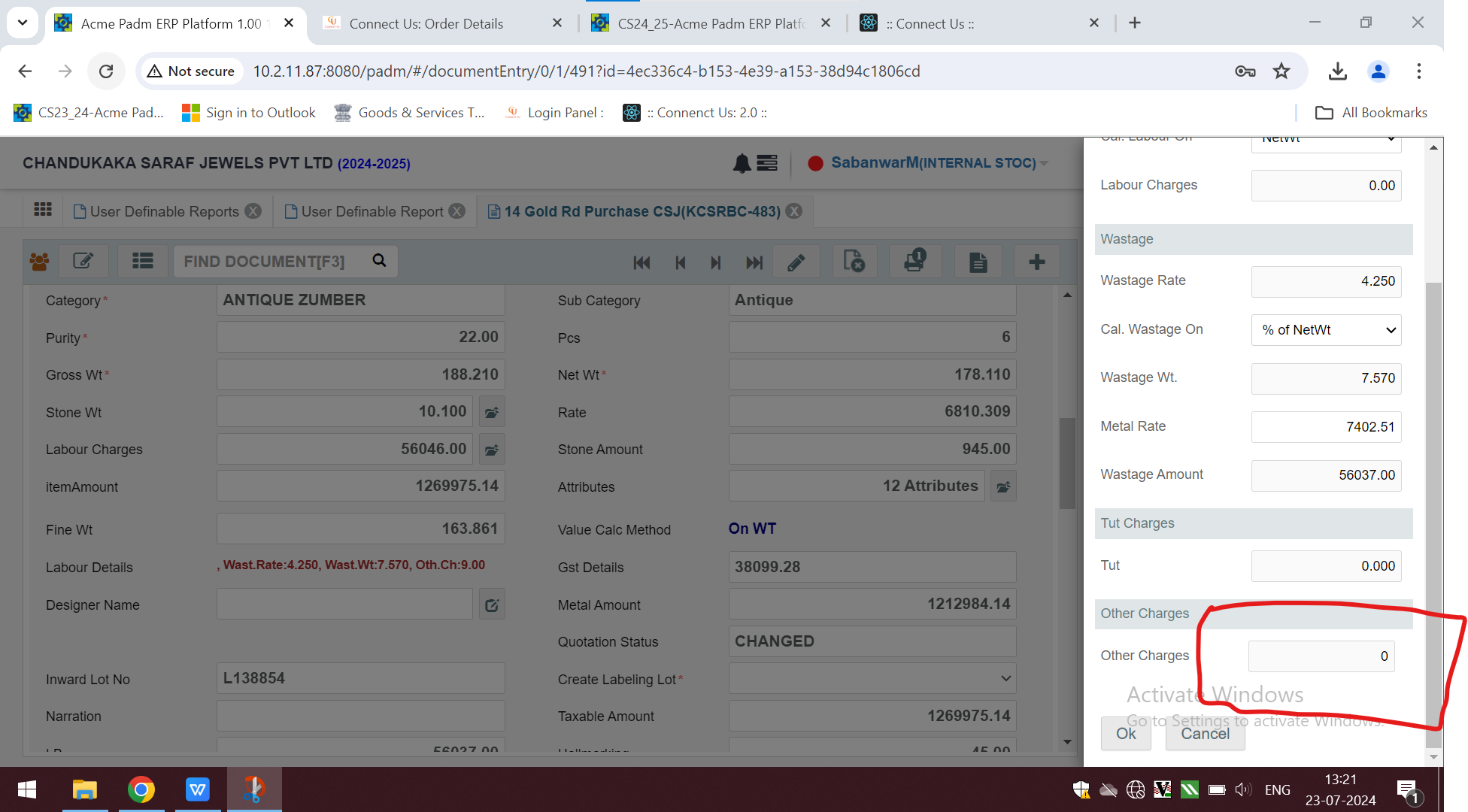Click the Designer Name edit icon
Image resolution: width=1468 pixels, height=812 pixels.
coord(492,604)
